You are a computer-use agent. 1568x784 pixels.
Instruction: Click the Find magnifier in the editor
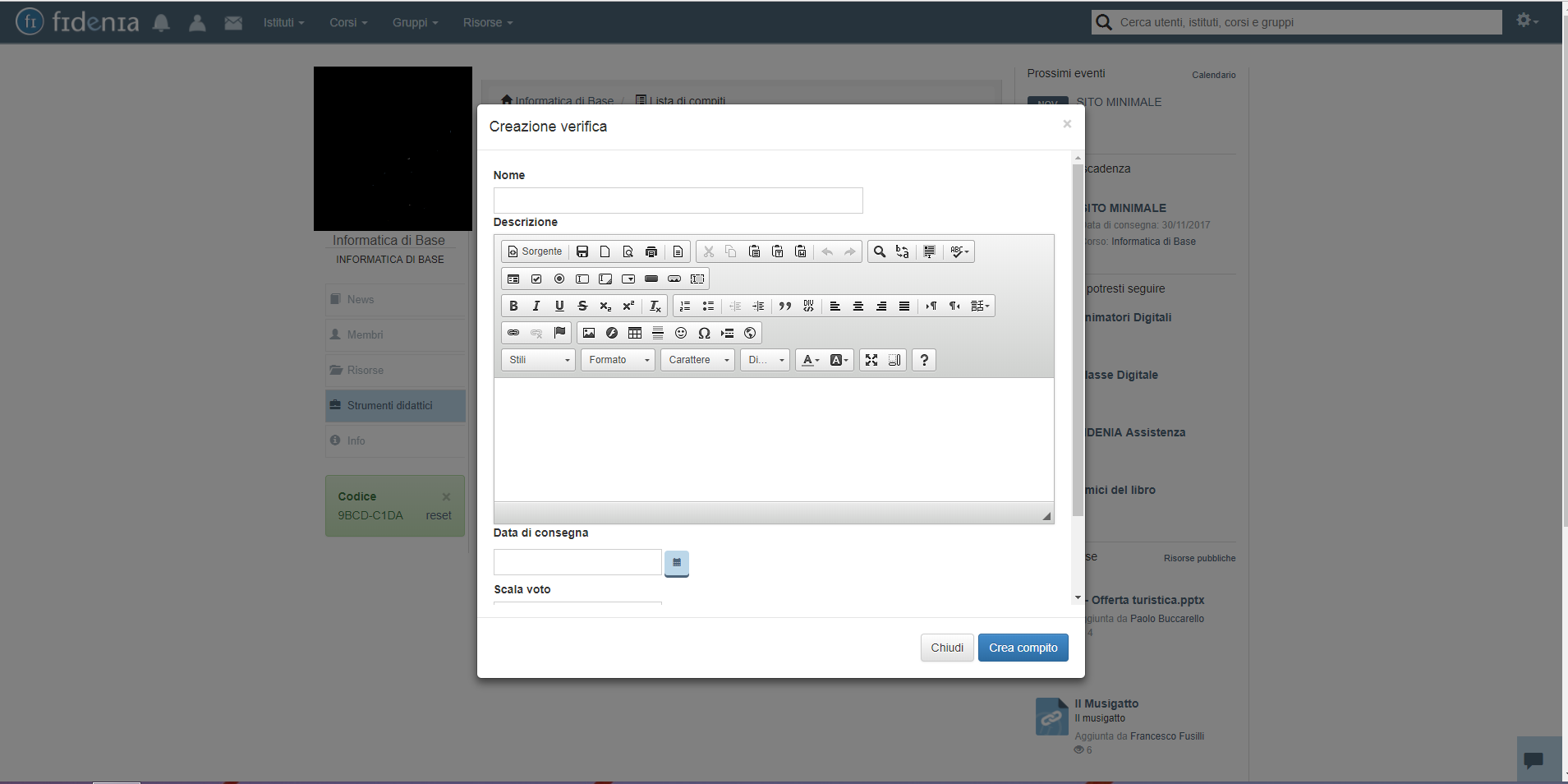[880, 251]
